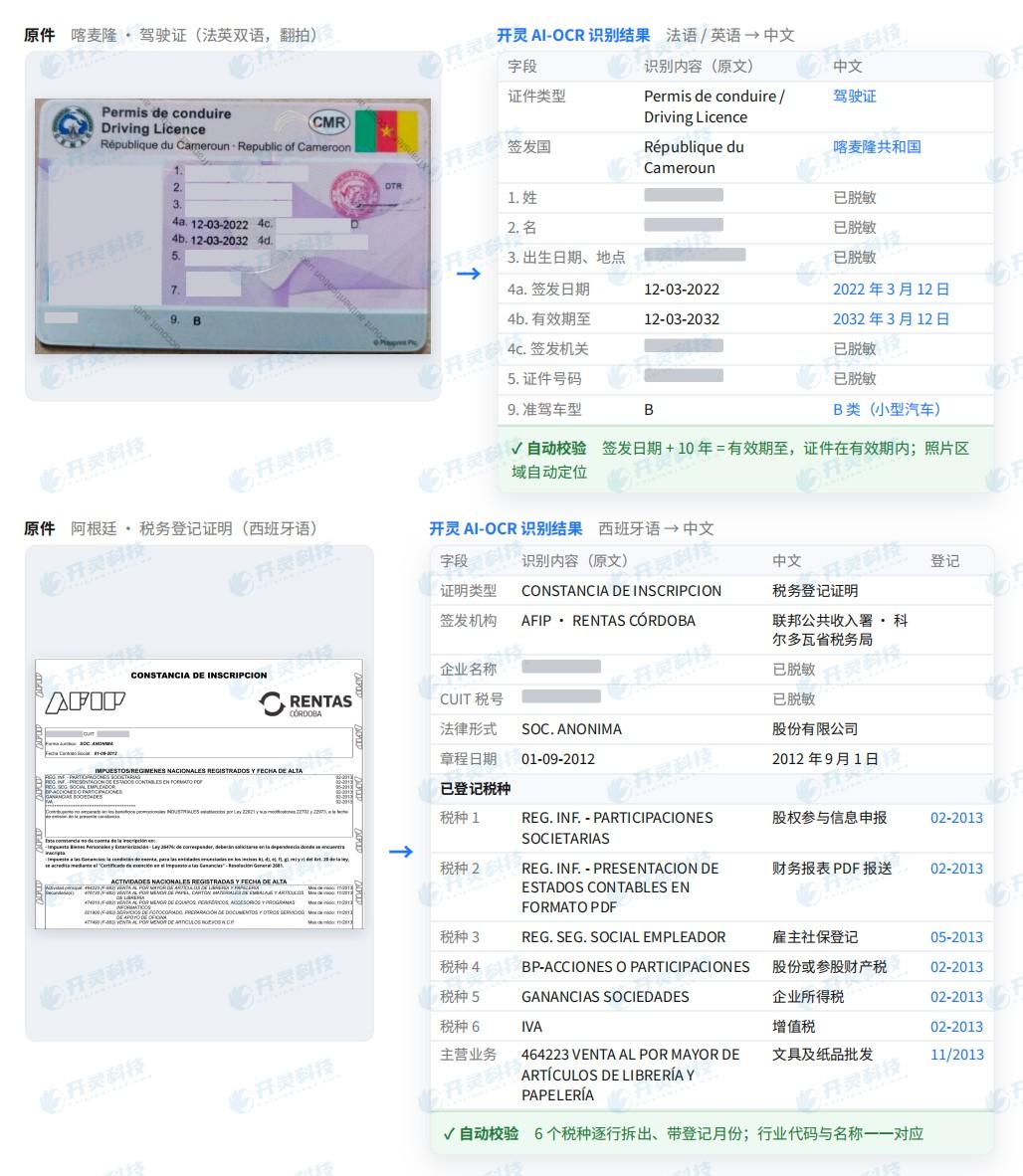
Task: Click the translated date '2032 年 3 月 12 日'
Action: click(891, 319)
